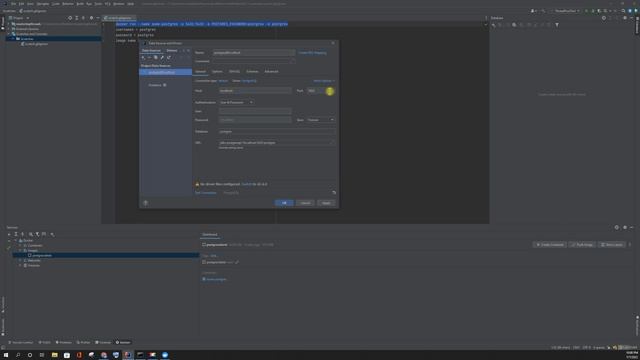Viewport: 640px width, 360px height.
Task: Click the Test Connection link
Action: (206, 193)
